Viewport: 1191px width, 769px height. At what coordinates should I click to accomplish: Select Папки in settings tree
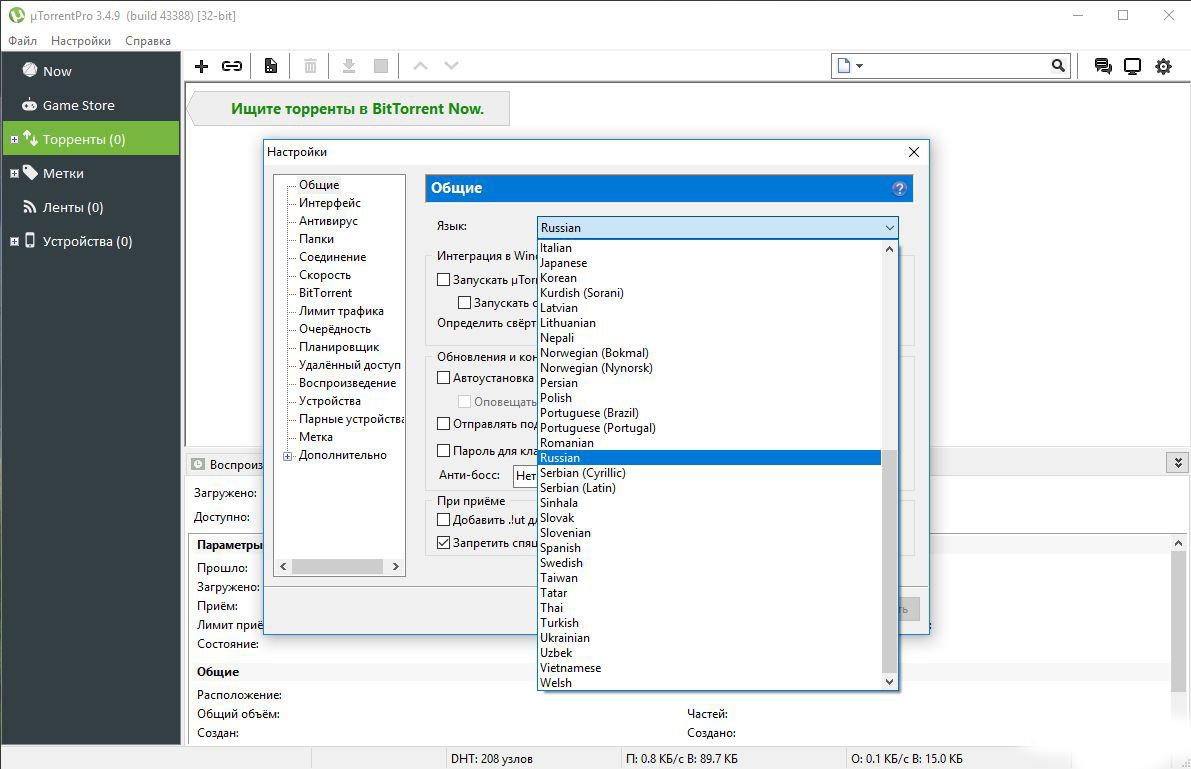[316, 239]
